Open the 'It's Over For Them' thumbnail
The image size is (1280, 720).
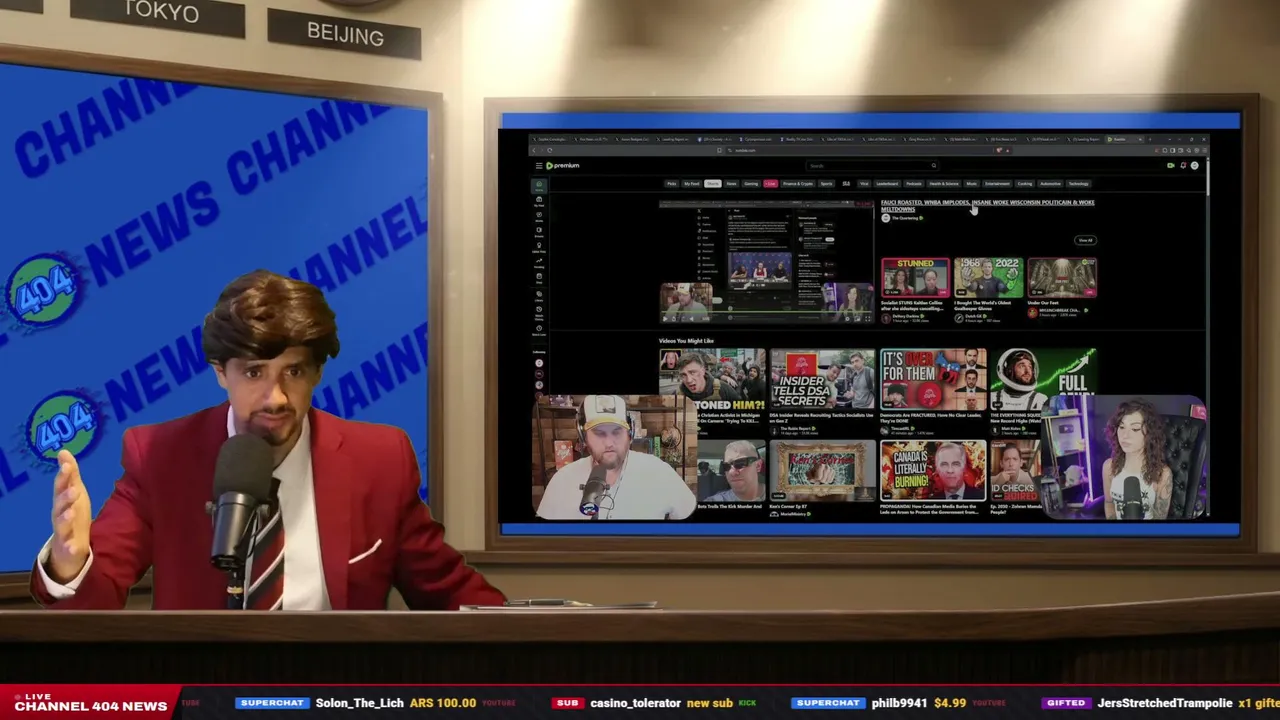(x=933, y=379)
